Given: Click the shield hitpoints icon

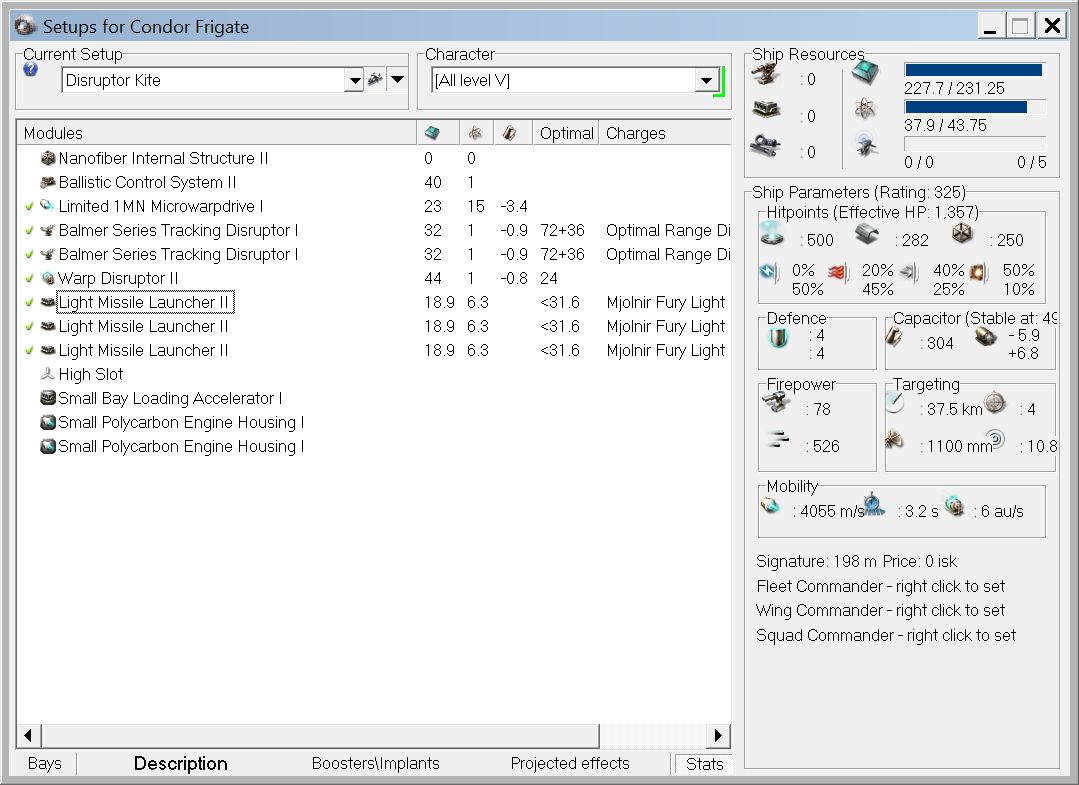Looking at the screenshot, I should click(773, 234).
